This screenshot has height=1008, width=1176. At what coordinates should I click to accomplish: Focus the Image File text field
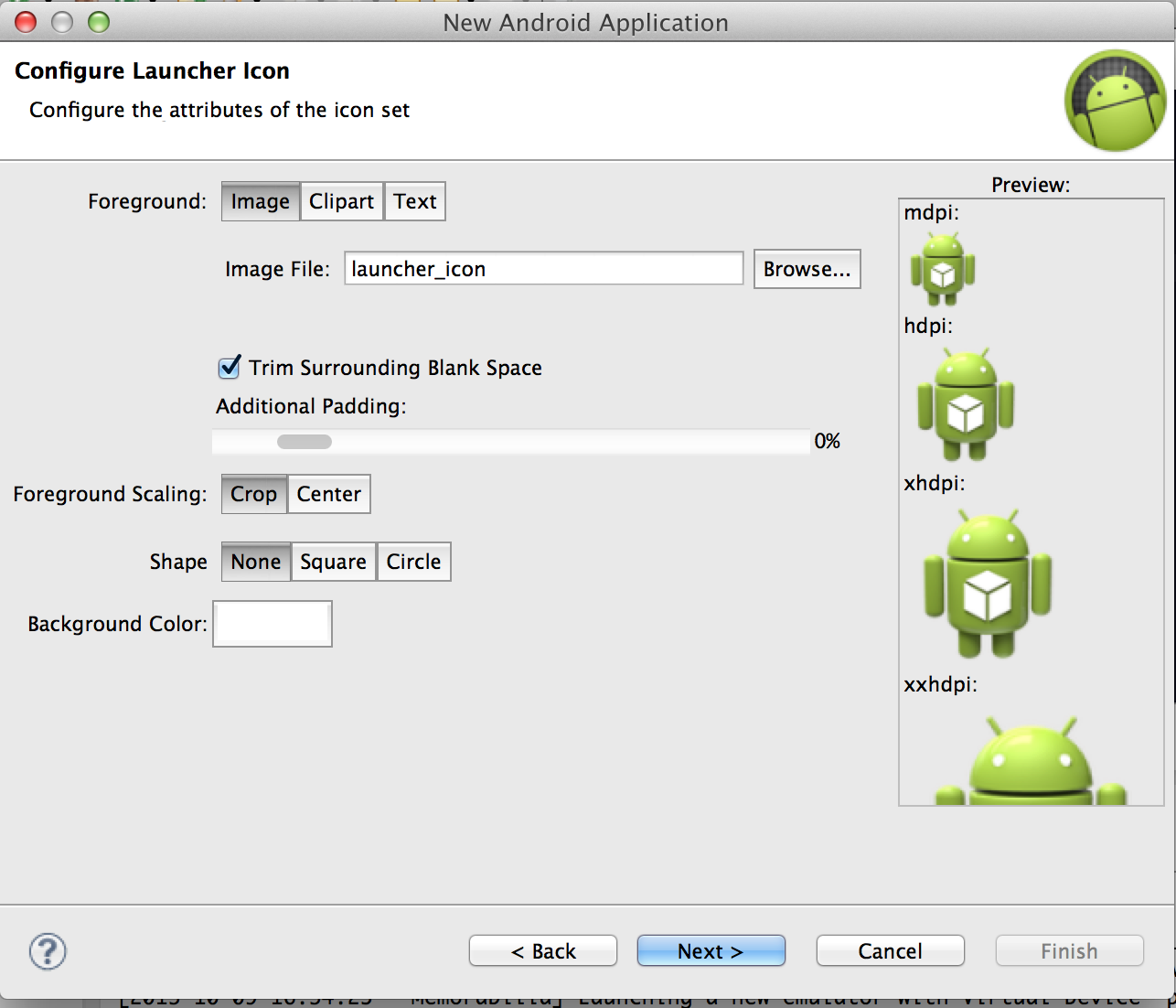544,269
